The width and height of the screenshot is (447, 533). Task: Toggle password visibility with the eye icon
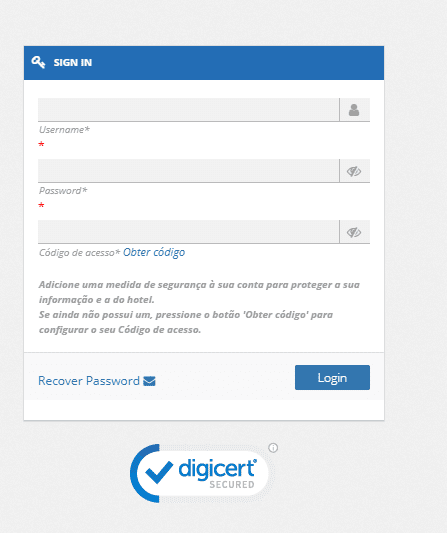click(x=354, y=171)
